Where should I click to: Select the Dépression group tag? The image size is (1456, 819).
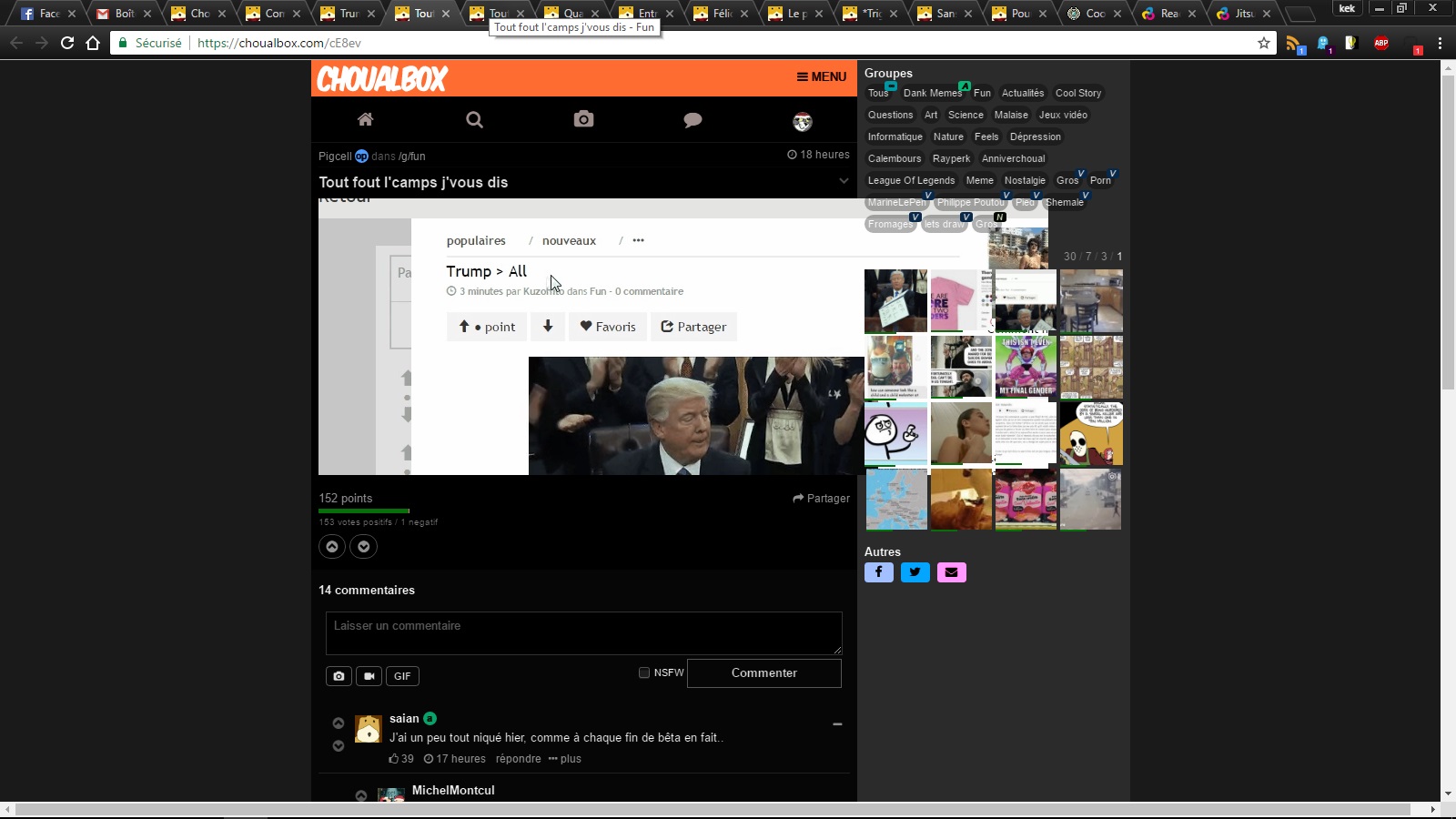1036,136
